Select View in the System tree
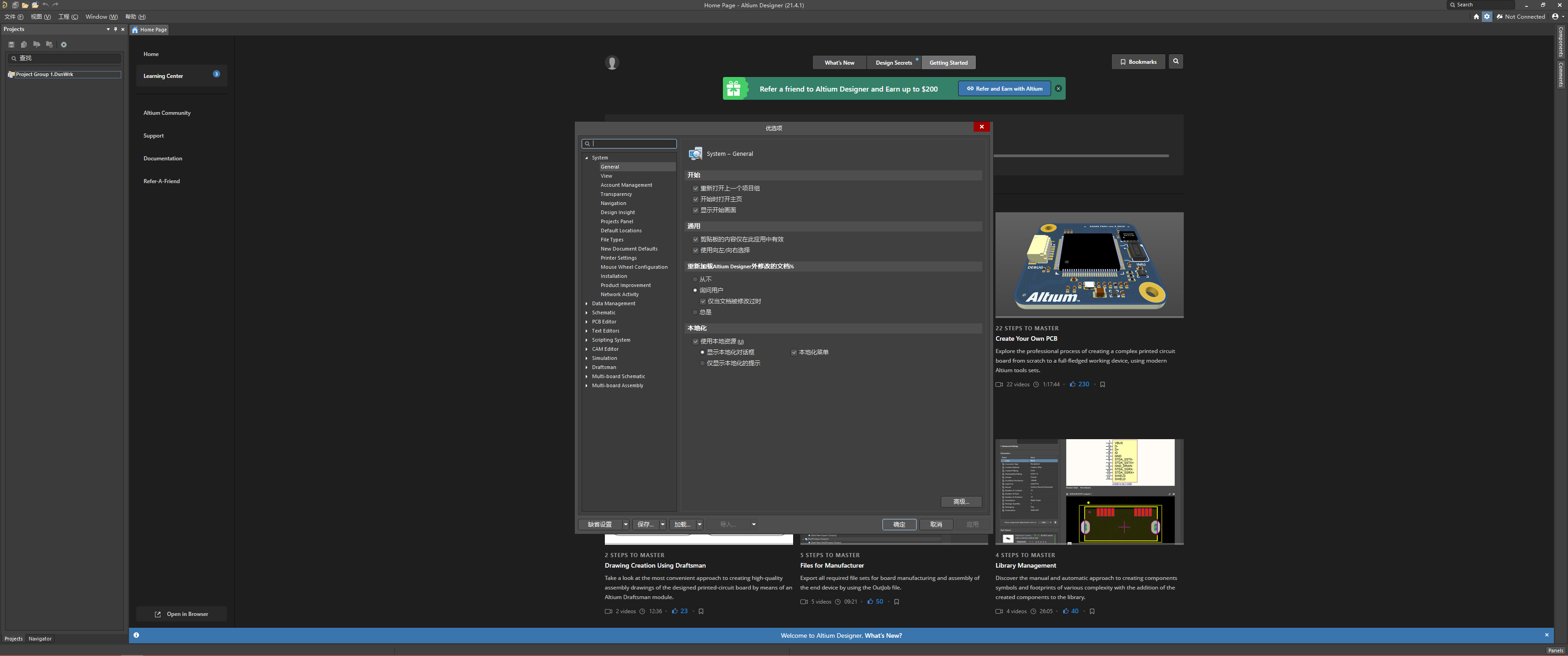The height and width of the screenshot is (656, 1568). [606, 176]
